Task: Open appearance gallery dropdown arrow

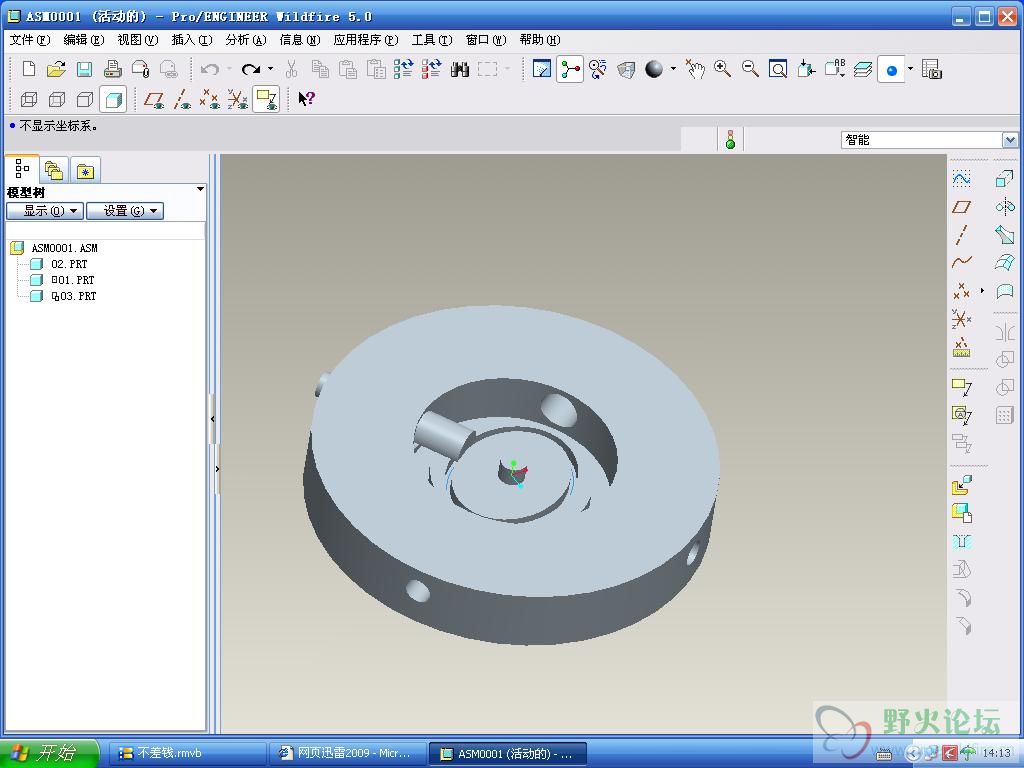Action: [673, 69]
